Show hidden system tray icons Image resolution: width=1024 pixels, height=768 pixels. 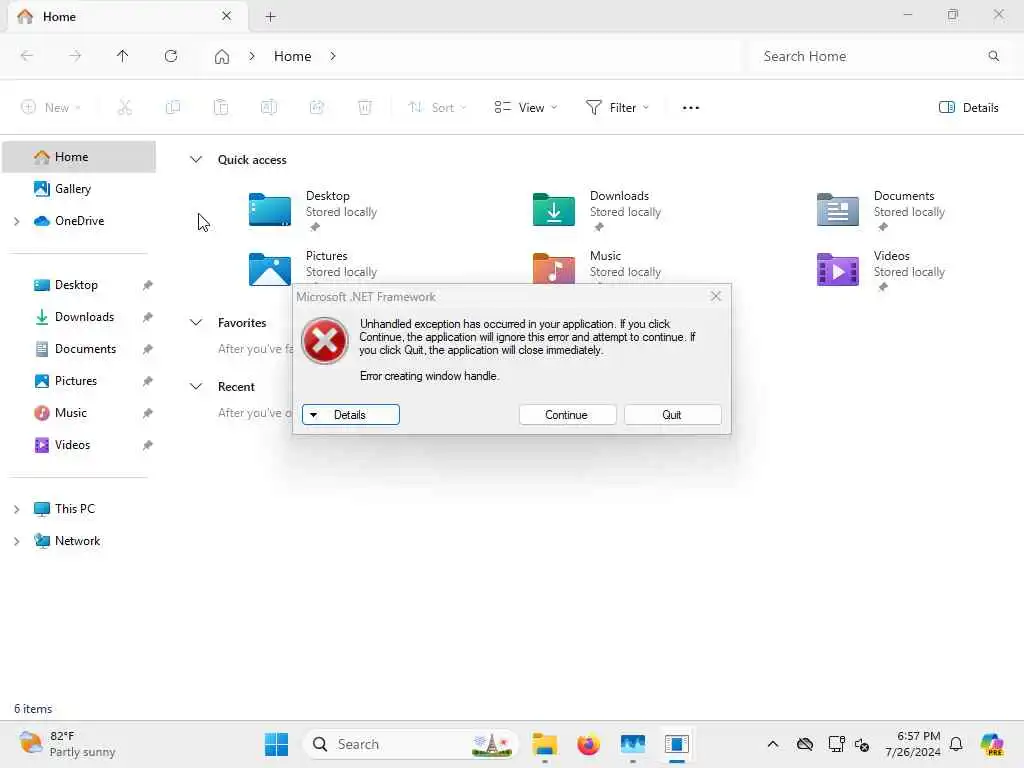click(773, 744)
